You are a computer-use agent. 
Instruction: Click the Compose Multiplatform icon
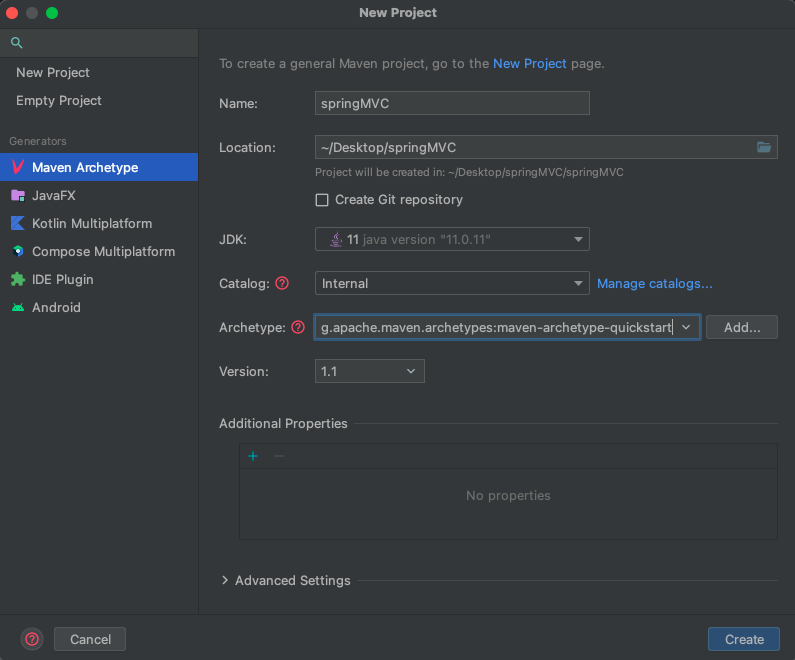(18, 251)
